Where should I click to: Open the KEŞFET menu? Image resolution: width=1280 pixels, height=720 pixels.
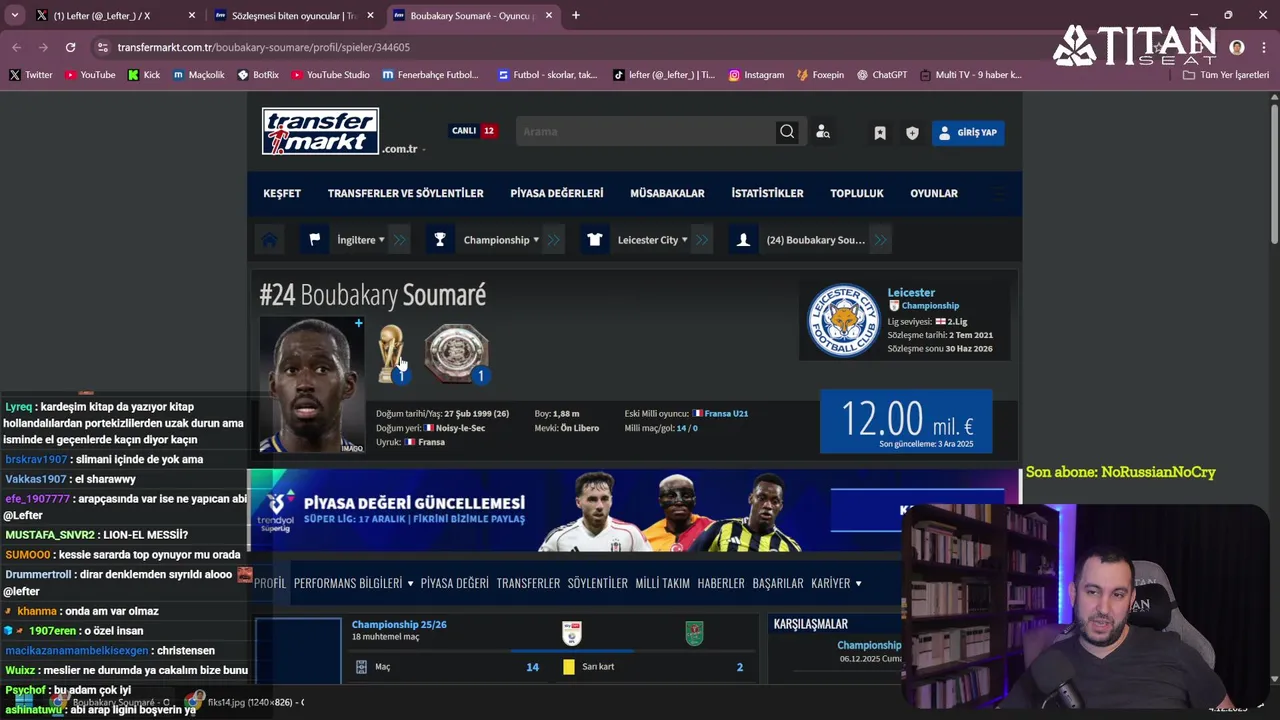pyautogui.click(x=282, y=193)
